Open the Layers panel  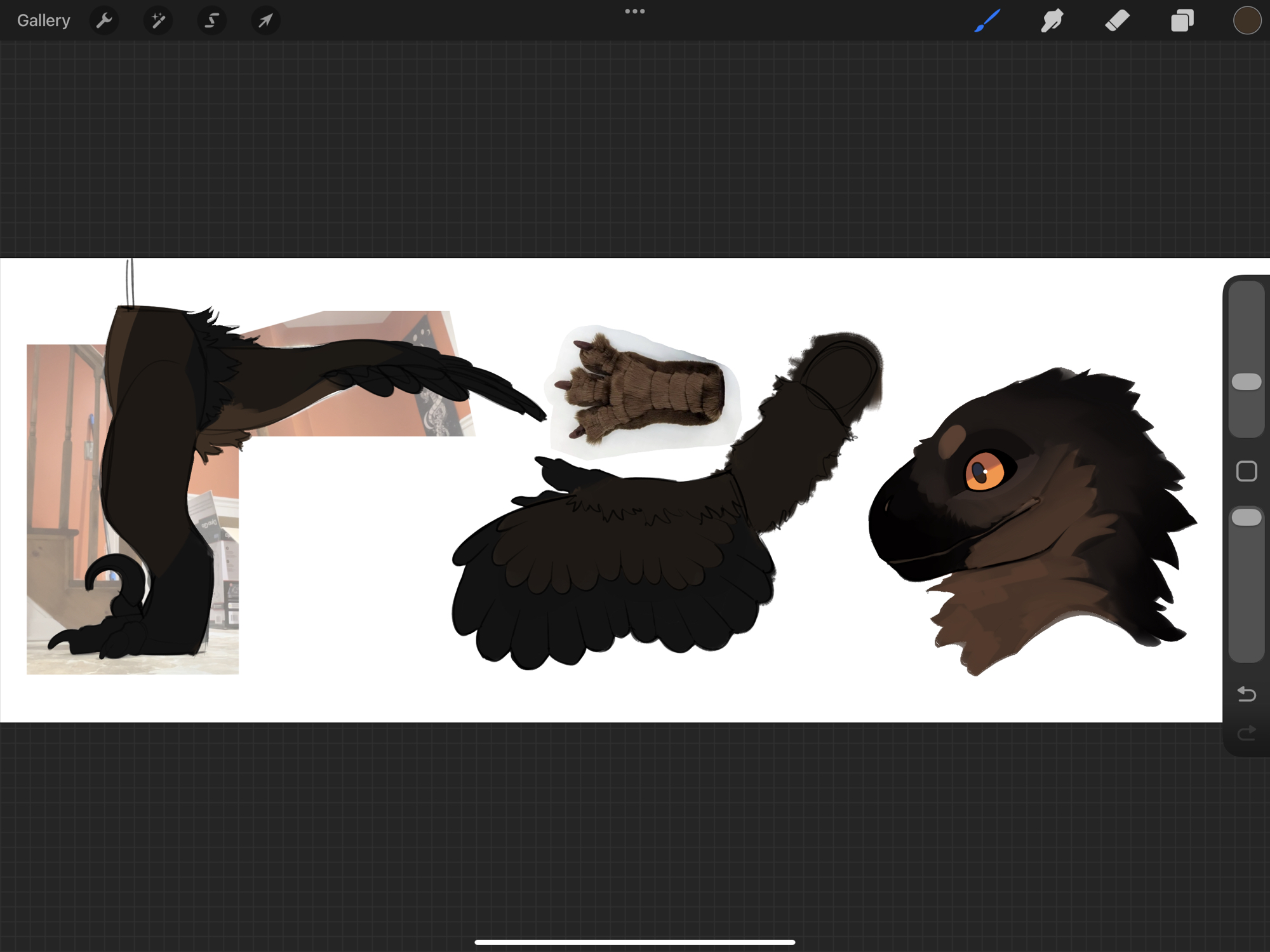pos(1182,21)
